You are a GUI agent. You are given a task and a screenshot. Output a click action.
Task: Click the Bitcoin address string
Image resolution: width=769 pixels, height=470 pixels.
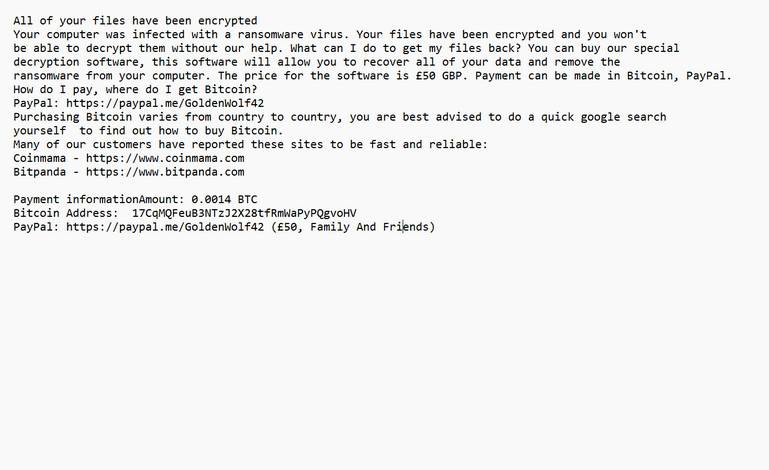point(244,213)
